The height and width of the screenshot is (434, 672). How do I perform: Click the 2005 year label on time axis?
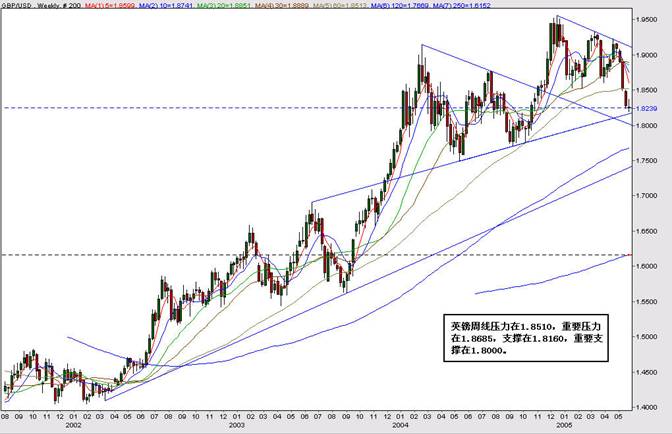coord(564,425)
